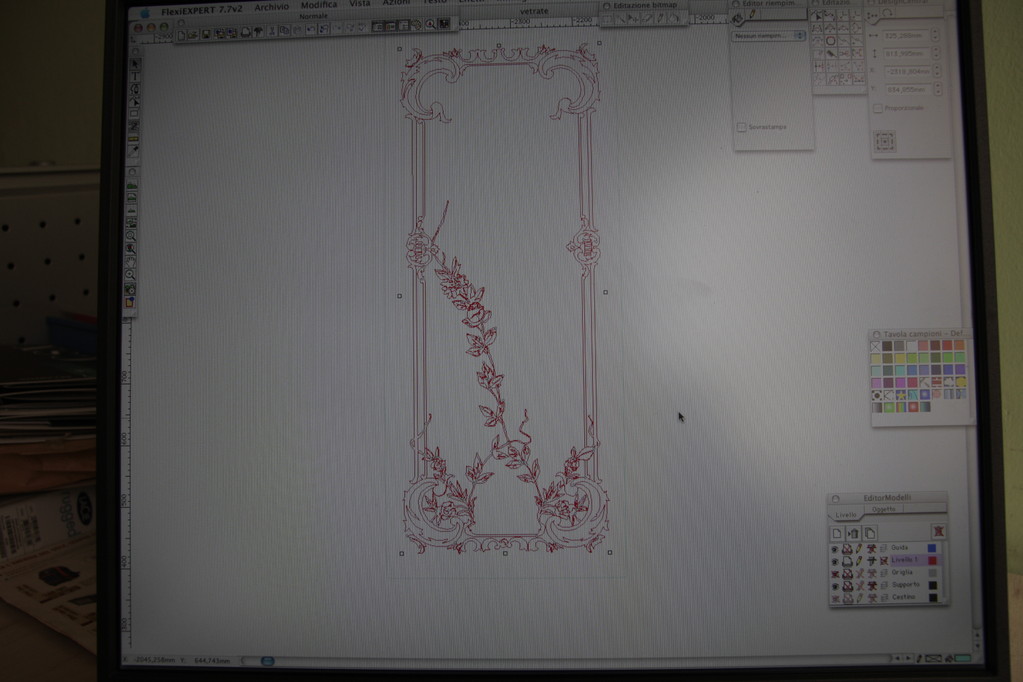The height and width of the screenshot is (682, 1023).
Task: Choose the point select arrow in Editazione palette
Action: click(817, 15)
